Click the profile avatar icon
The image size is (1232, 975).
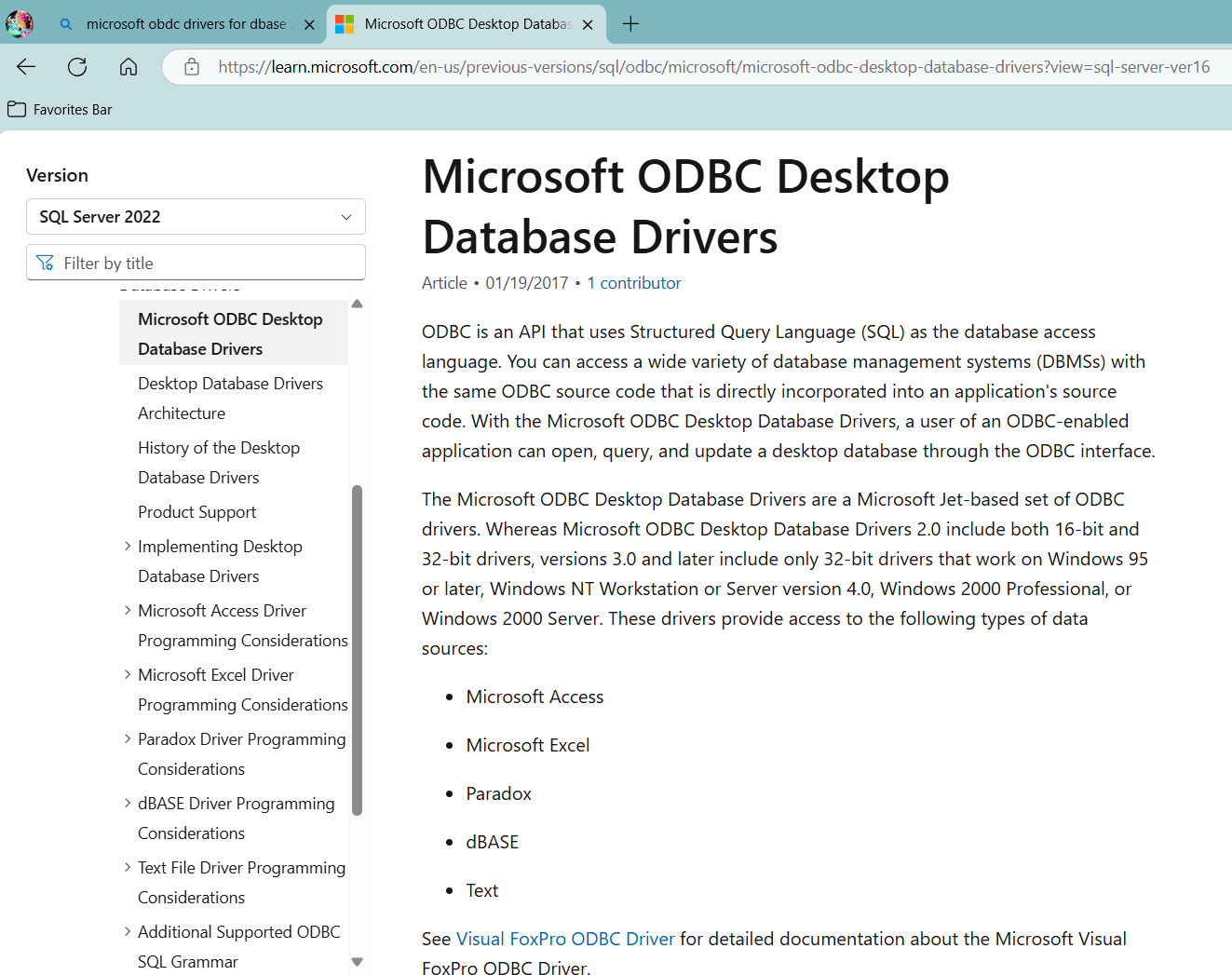point(20,24)
